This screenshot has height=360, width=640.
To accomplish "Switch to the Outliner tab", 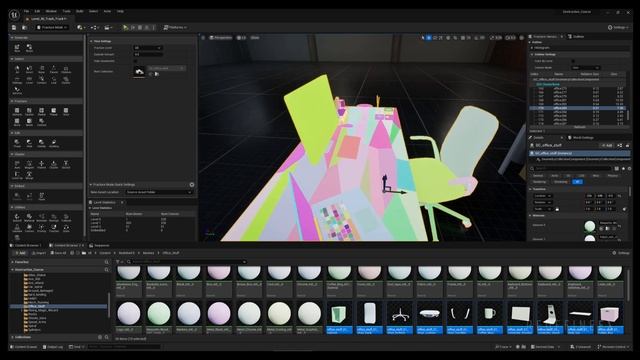I will [x=576, y=37].
